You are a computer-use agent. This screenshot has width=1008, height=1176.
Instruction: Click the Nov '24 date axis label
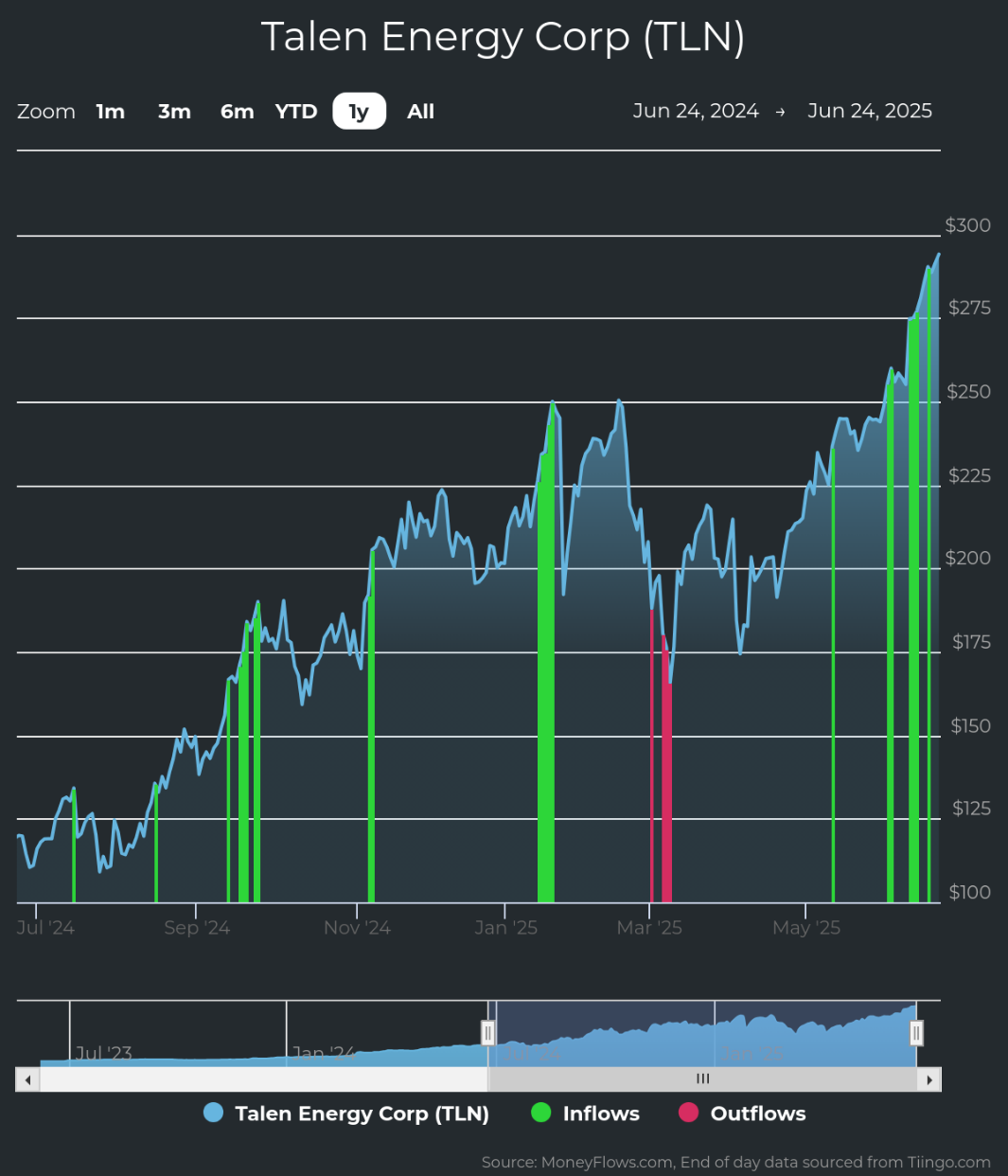click(357, 928)
